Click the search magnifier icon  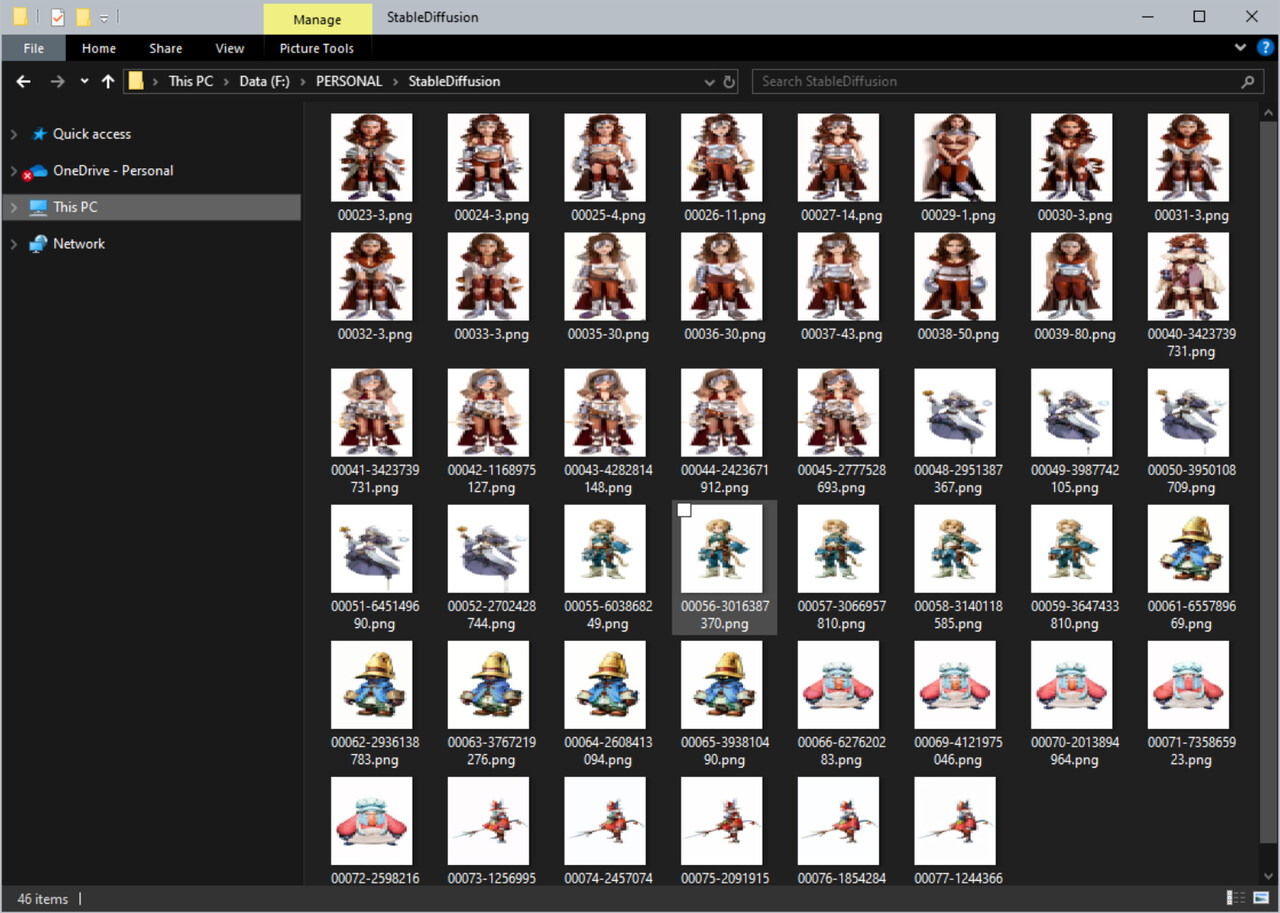pos(1247,82)
